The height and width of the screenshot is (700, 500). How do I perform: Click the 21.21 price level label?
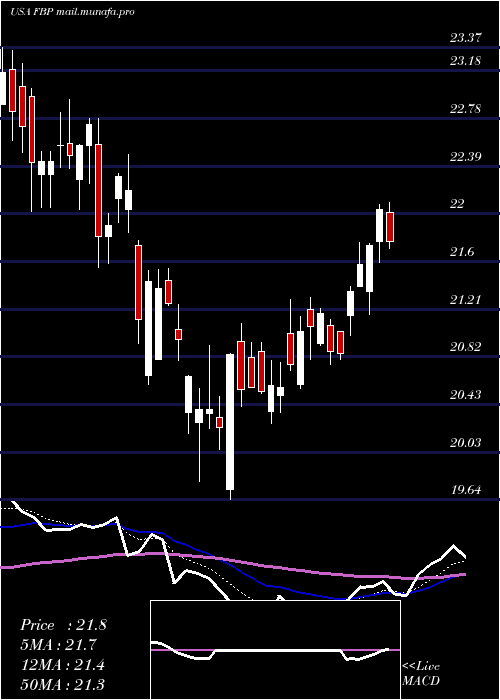pyautogui.click(x=466, y=299)
